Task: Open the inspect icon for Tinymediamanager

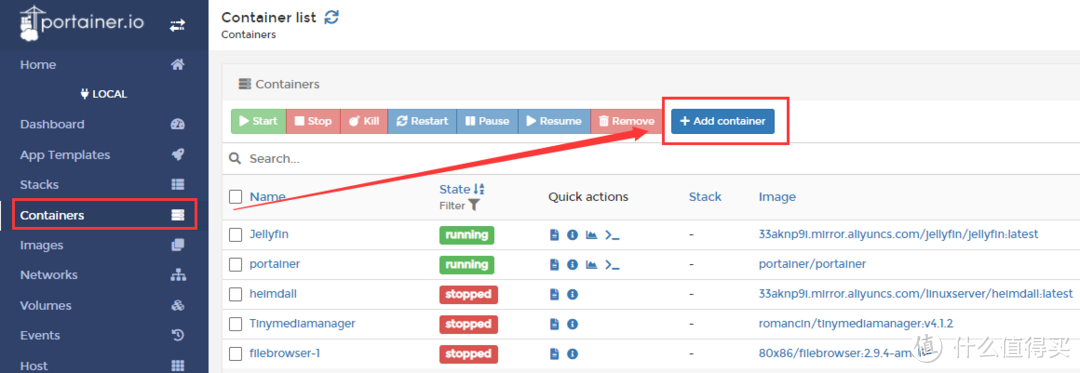Action: [572, 324]
